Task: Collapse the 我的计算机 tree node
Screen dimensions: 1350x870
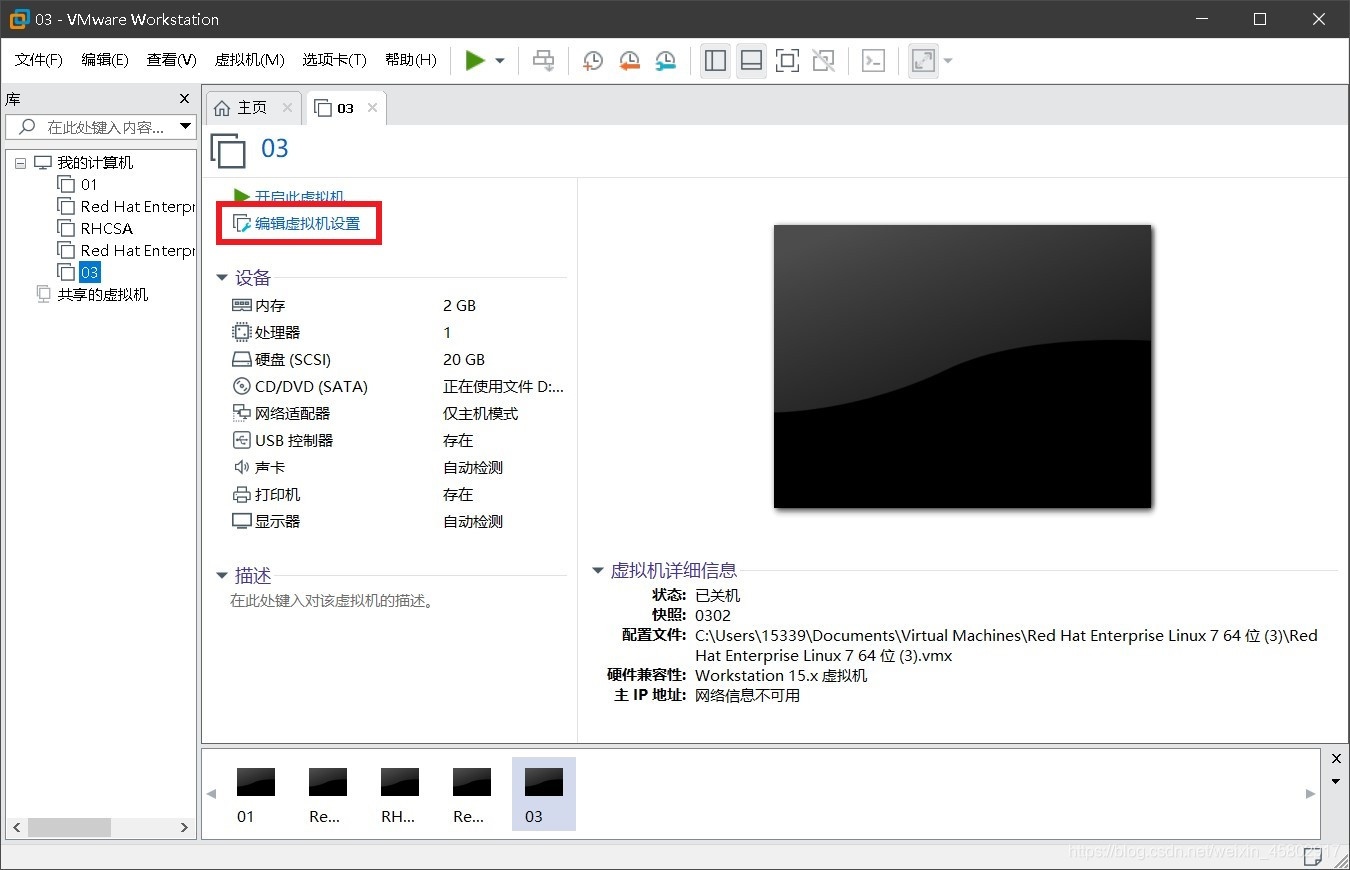Action: tap(20, 162)
